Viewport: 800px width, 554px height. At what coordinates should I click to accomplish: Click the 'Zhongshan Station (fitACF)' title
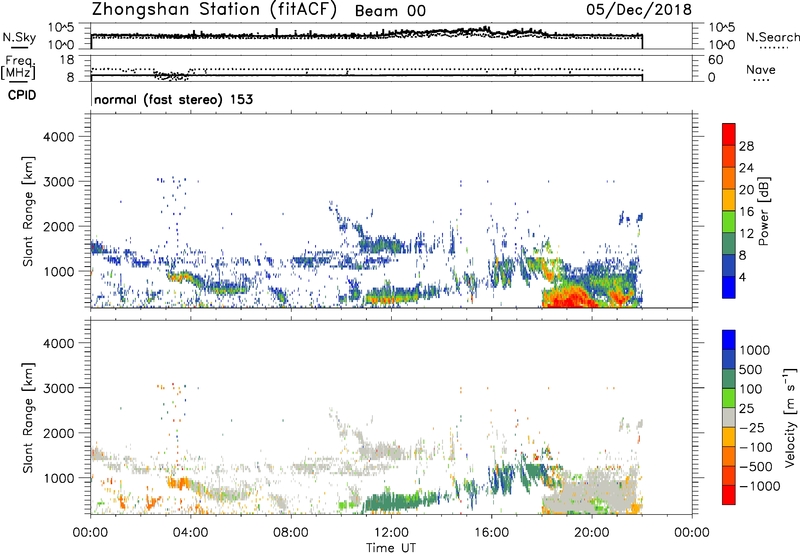[214, 10]
